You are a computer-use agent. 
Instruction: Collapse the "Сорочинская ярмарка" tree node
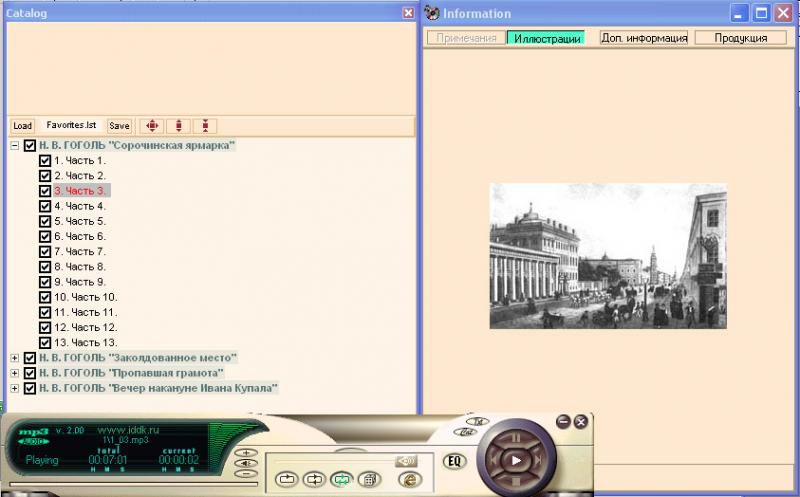click(x=15, y=145)
